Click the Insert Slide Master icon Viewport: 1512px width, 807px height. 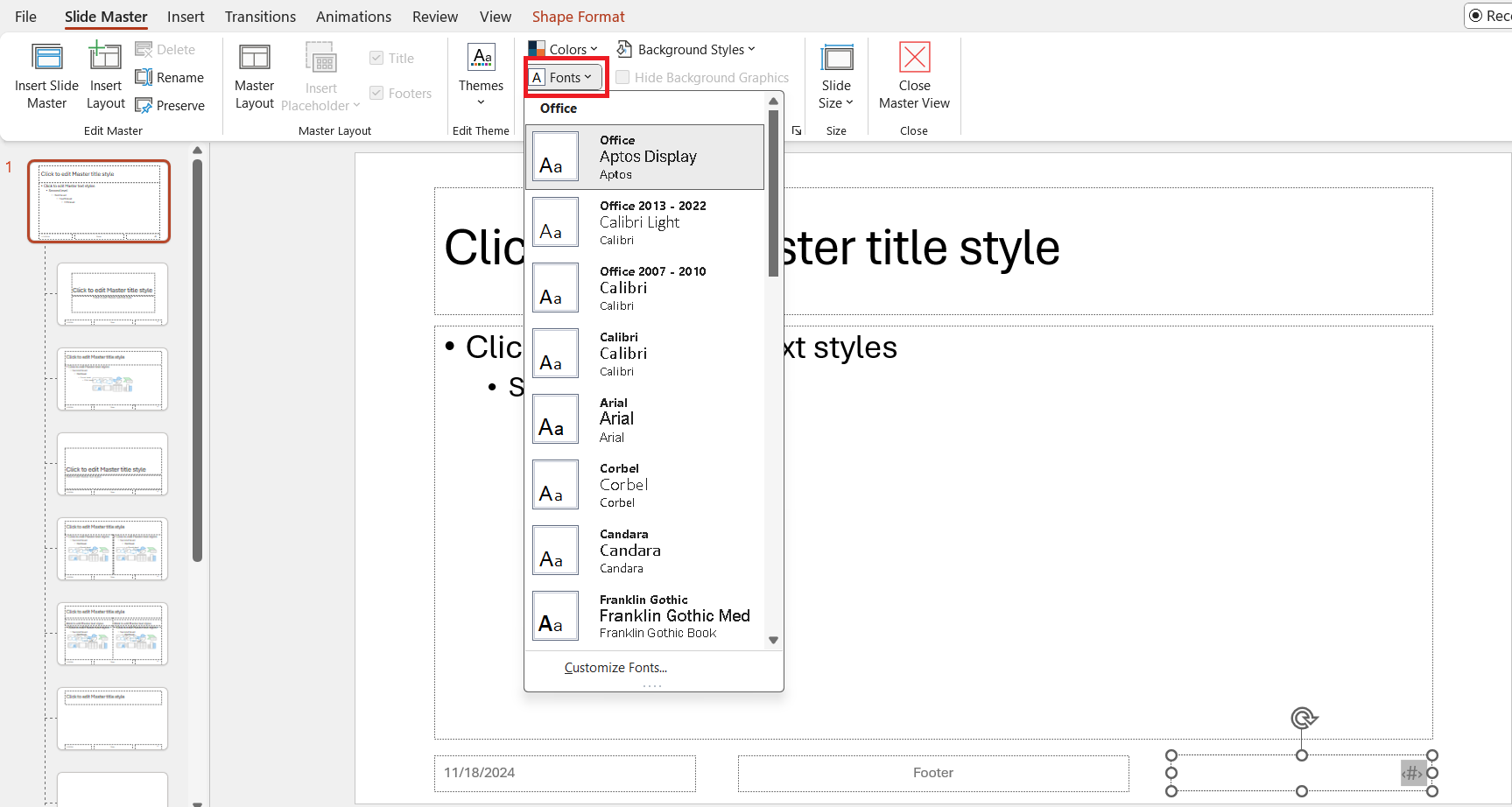46,58
